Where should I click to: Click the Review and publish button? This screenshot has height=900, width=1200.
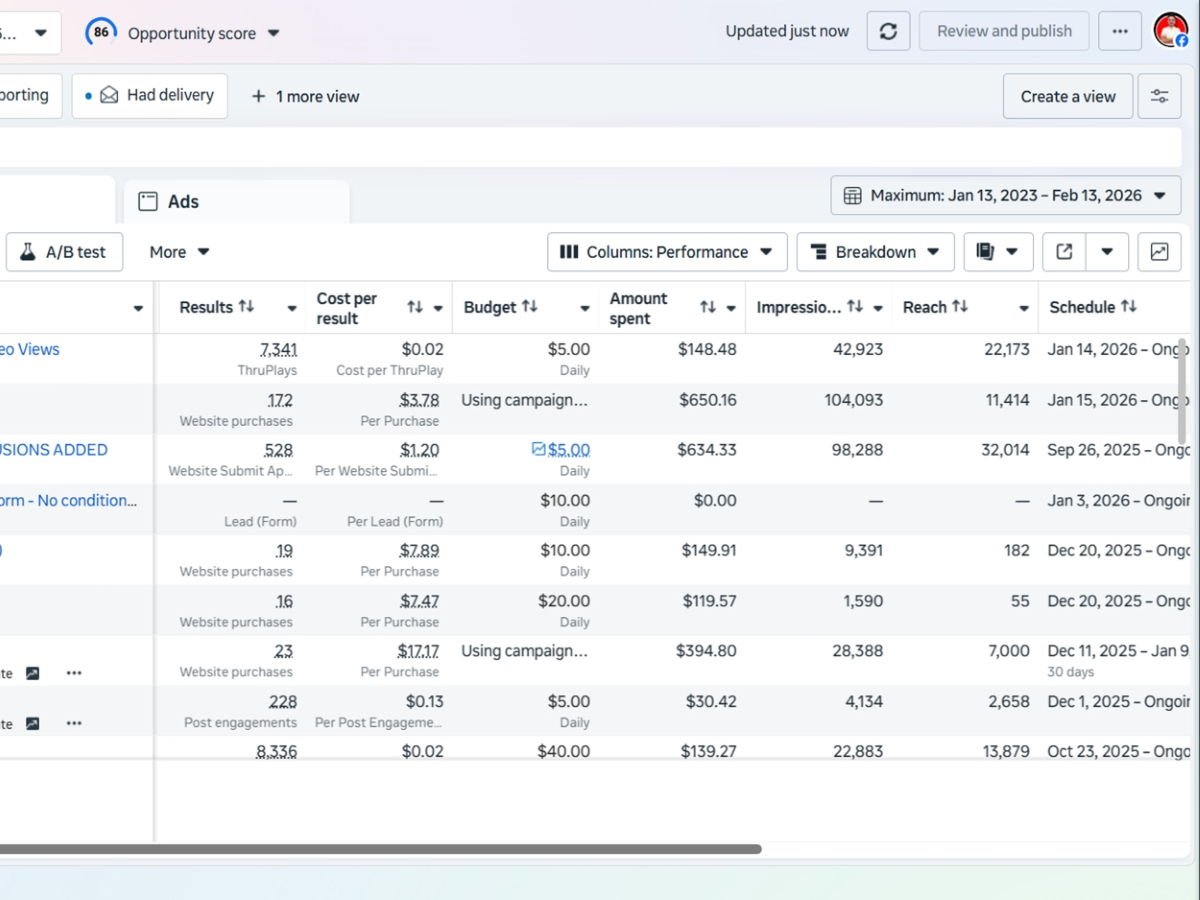point(1004,30)
